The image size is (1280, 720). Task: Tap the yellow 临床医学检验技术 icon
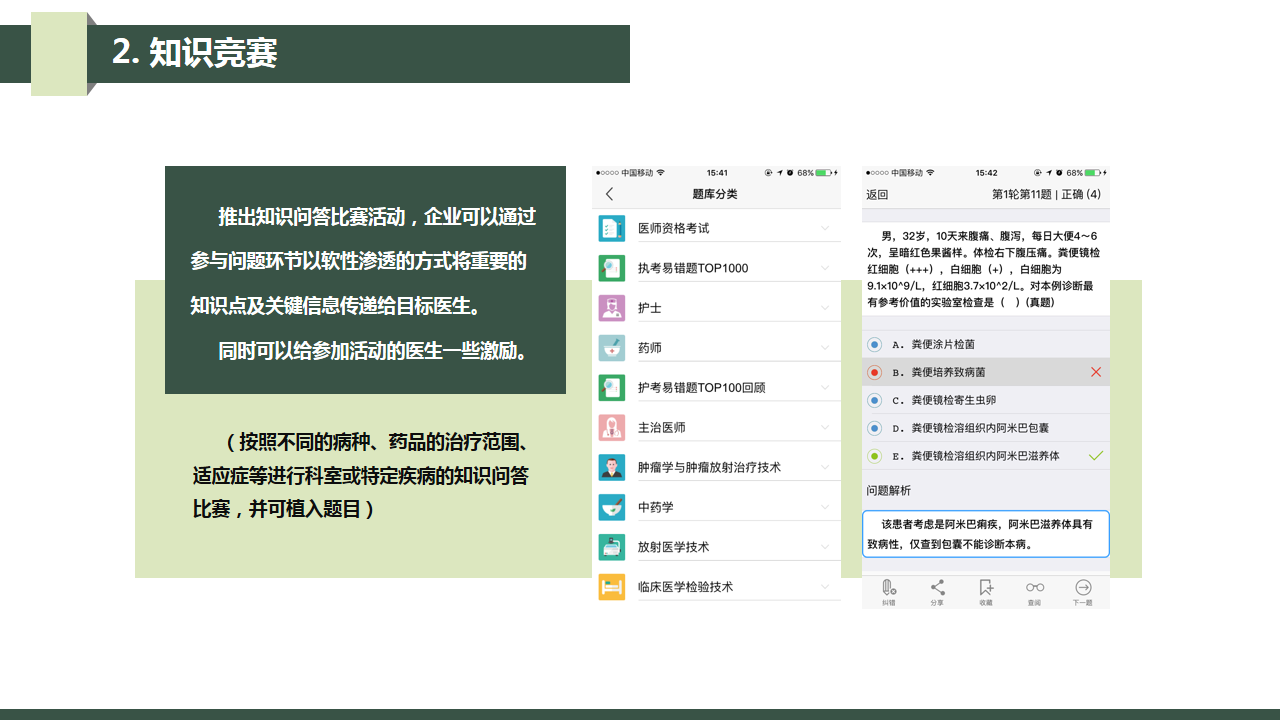tap(611, 587)
